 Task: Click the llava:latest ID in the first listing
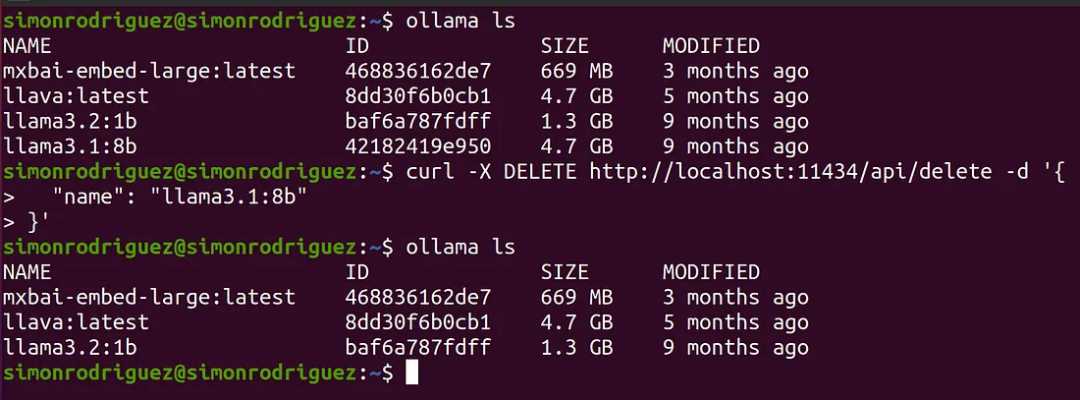coord(418,96)
